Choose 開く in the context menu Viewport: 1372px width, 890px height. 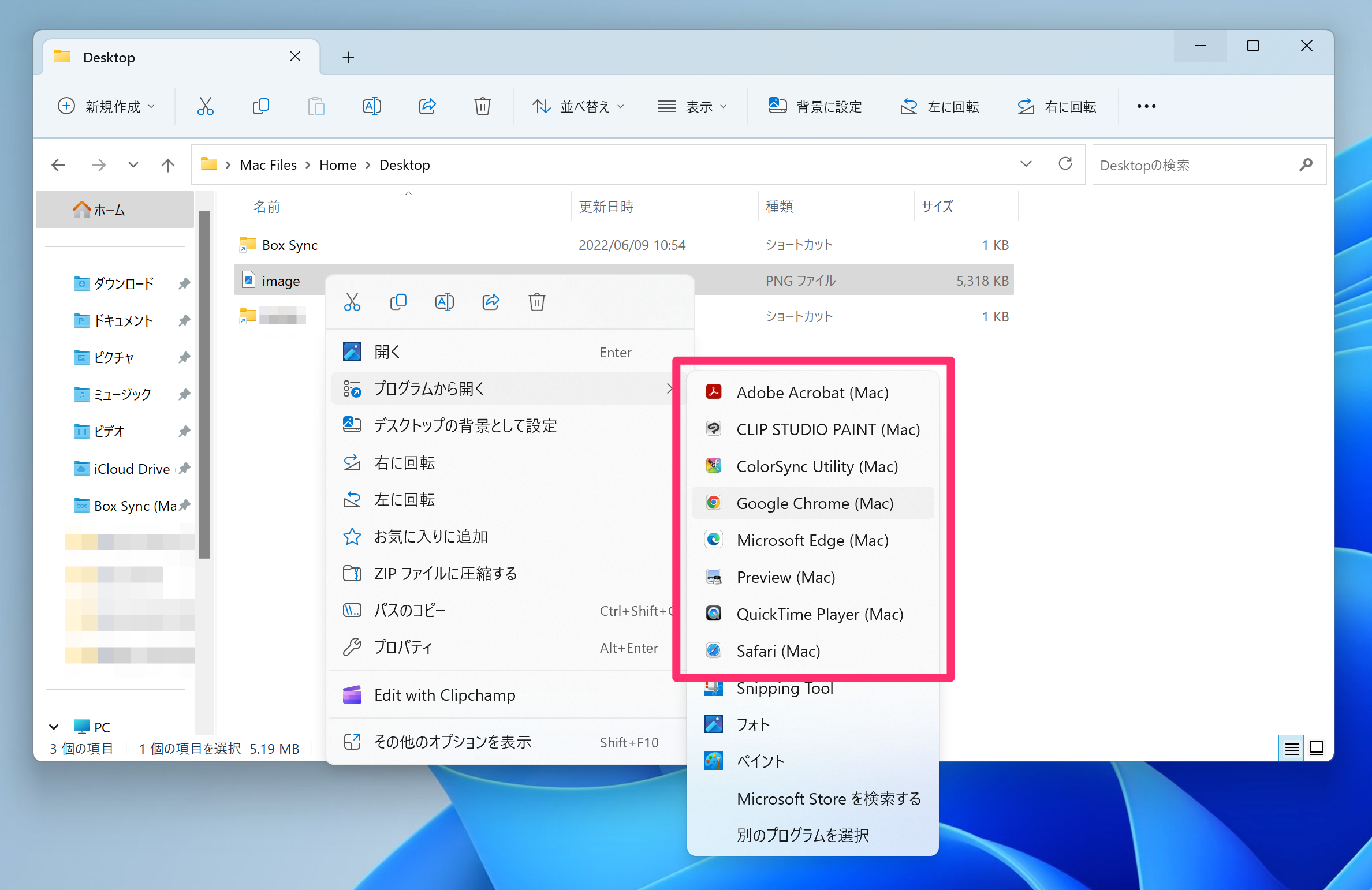click(x=509, y=351)
